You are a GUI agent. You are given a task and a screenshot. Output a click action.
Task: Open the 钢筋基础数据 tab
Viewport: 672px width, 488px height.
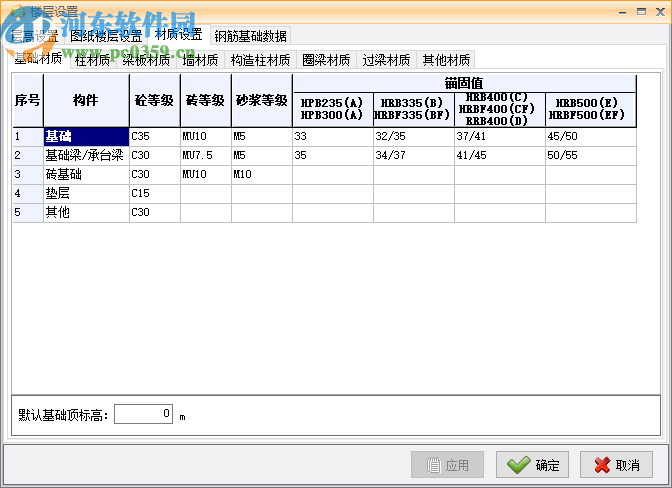tap(251, 36)
